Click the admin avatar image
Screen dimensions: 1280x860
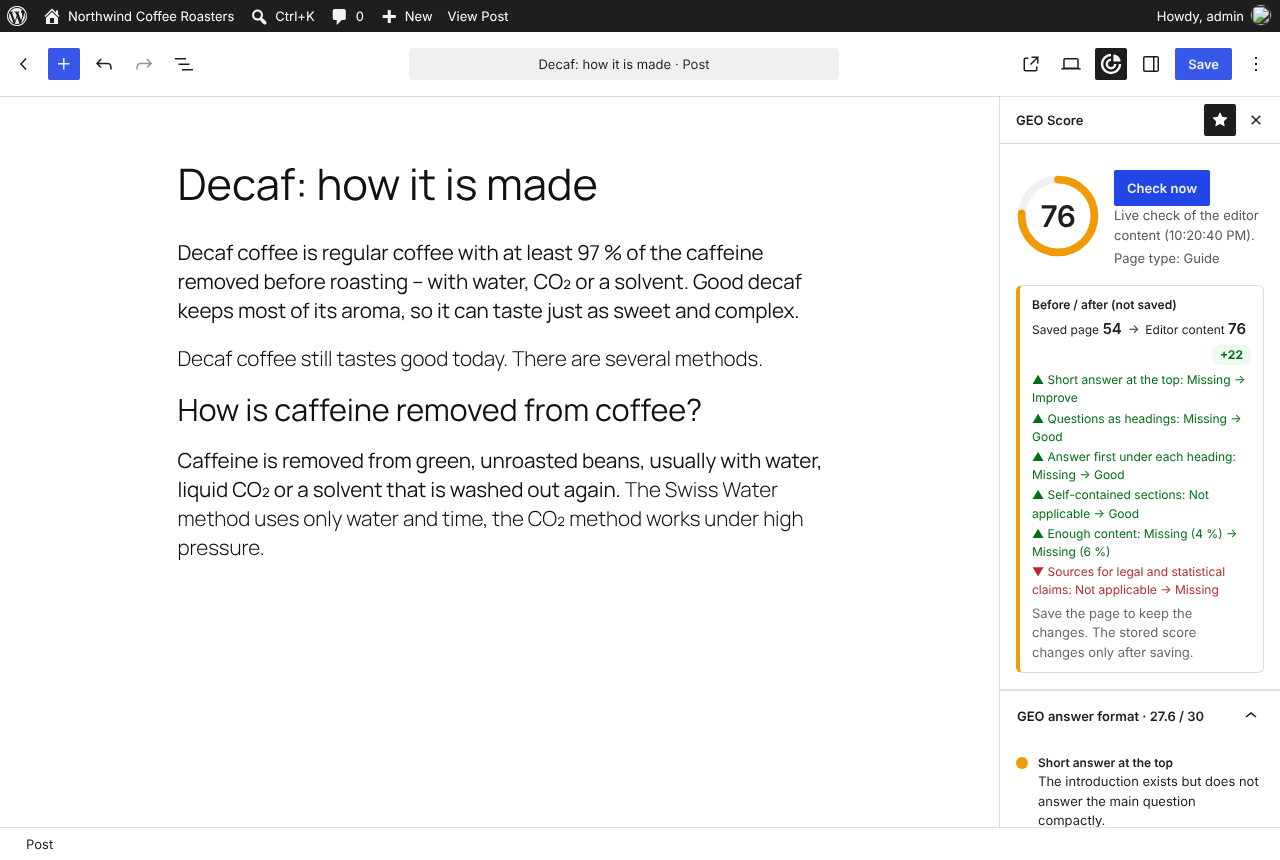tap(1261, 16)
